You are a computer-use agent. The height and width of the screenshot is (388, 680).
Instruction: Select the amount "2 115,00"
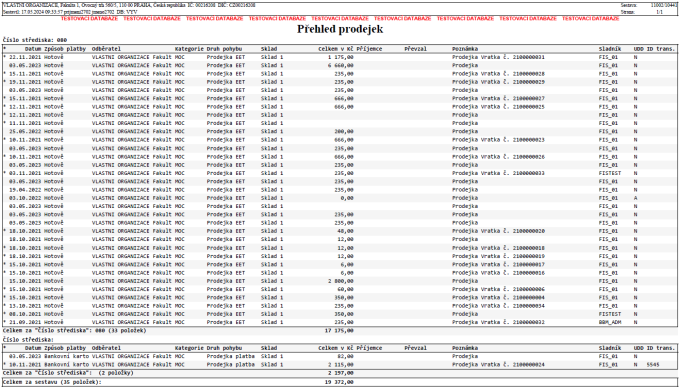(x=340, y=364)
